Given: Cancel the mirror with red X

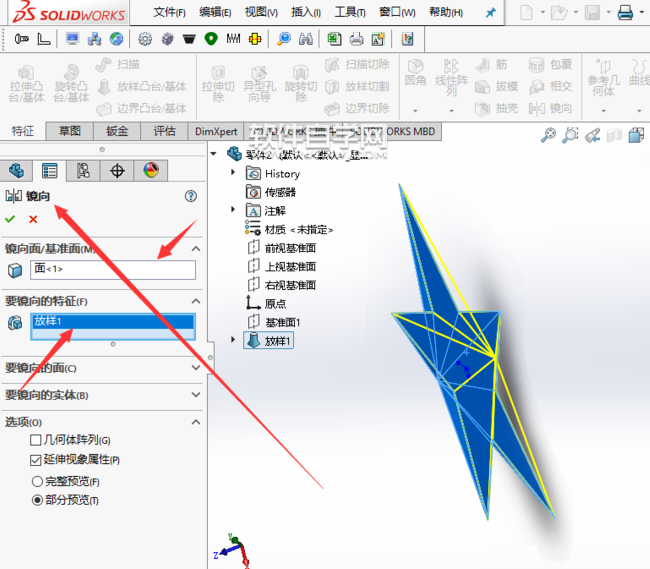Looking at the screenshot, I should click(x=33, y=219).
